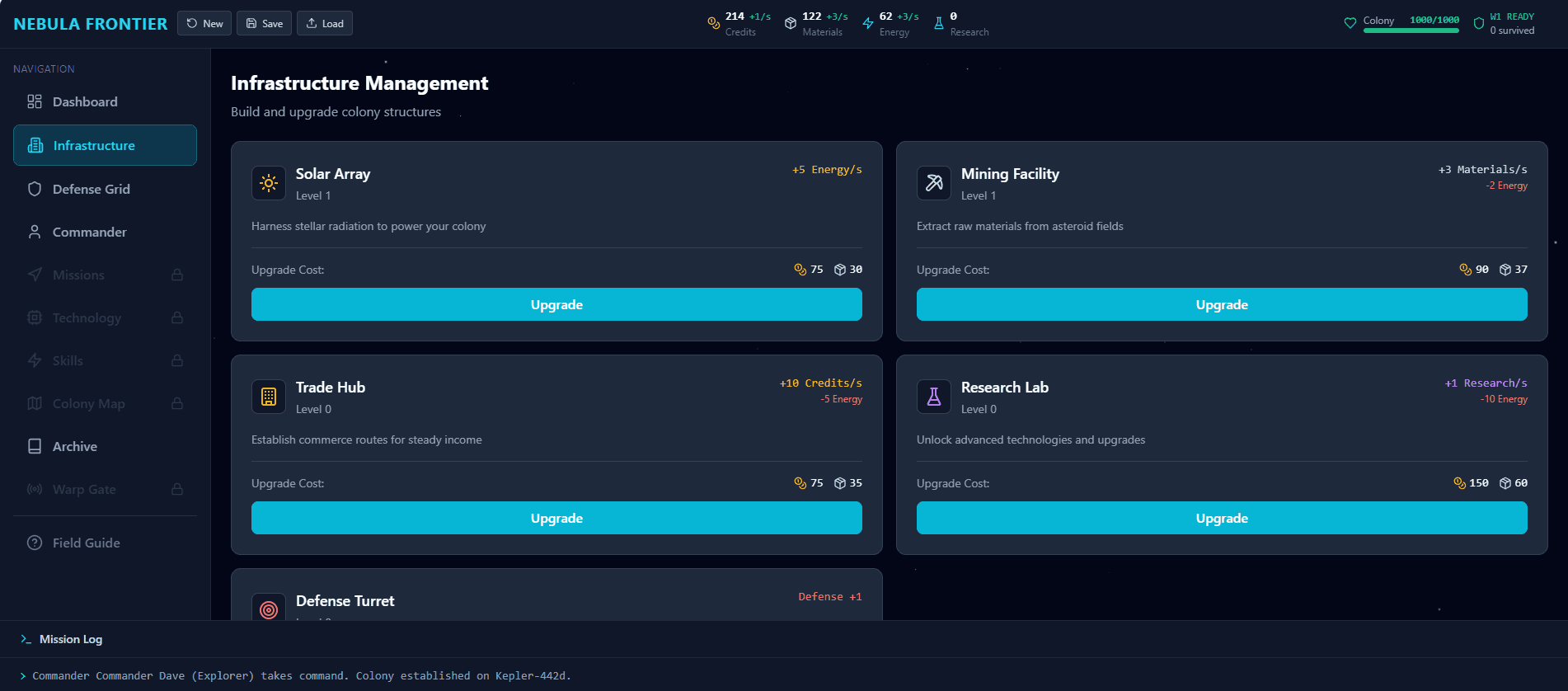Upgrade the Trade Hub
The width and height of the screenshot is (1568, 691).
(556, 518)
